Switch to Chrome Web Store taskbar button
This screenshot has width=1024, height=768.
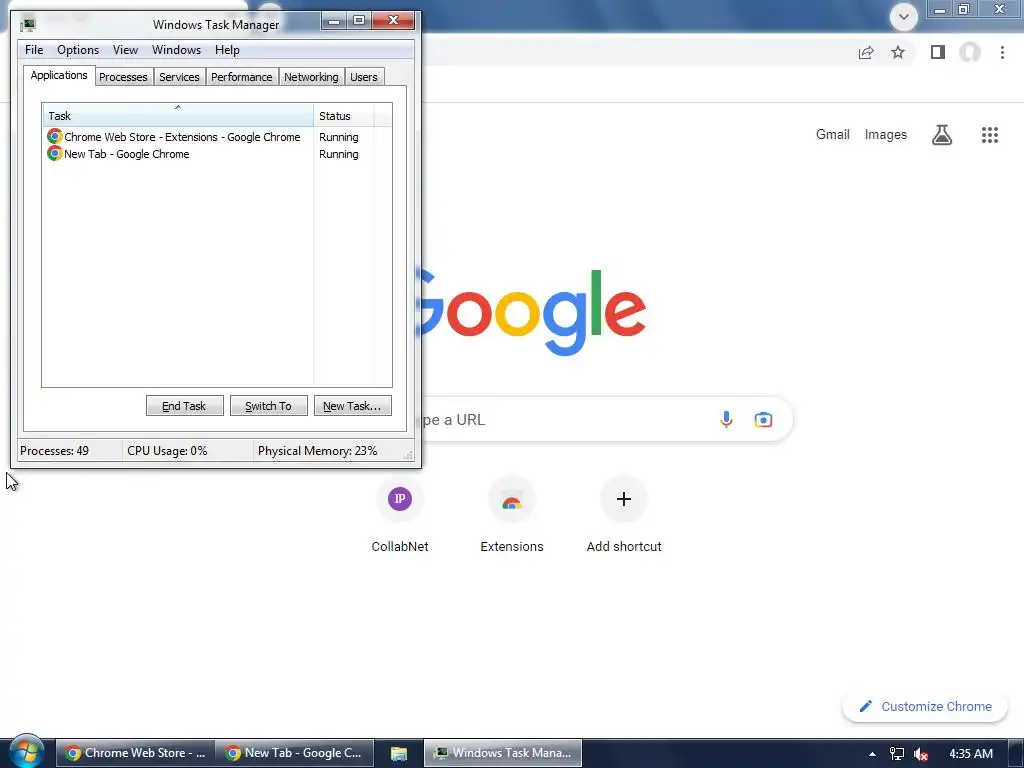[135, 753]
